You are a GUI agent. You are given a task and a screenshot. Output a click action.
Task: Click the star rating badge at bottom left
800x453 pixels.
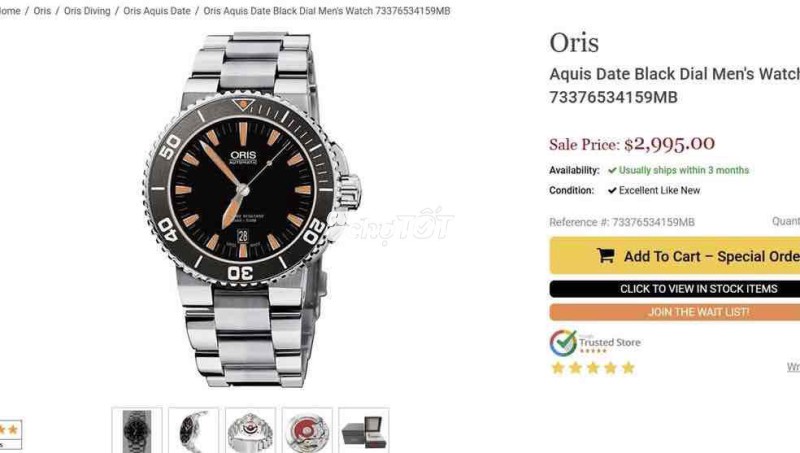tap(10, 434)
